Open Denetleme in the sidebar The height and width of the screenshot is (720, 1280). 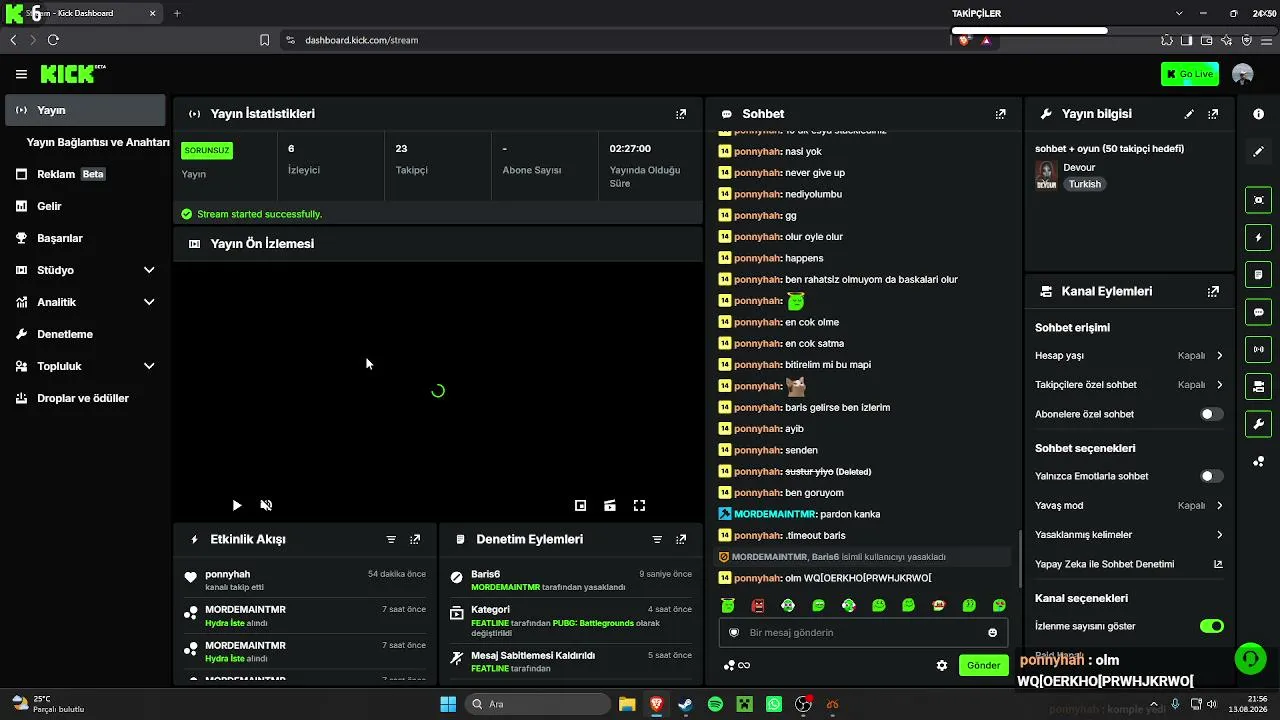click(85, 334)
